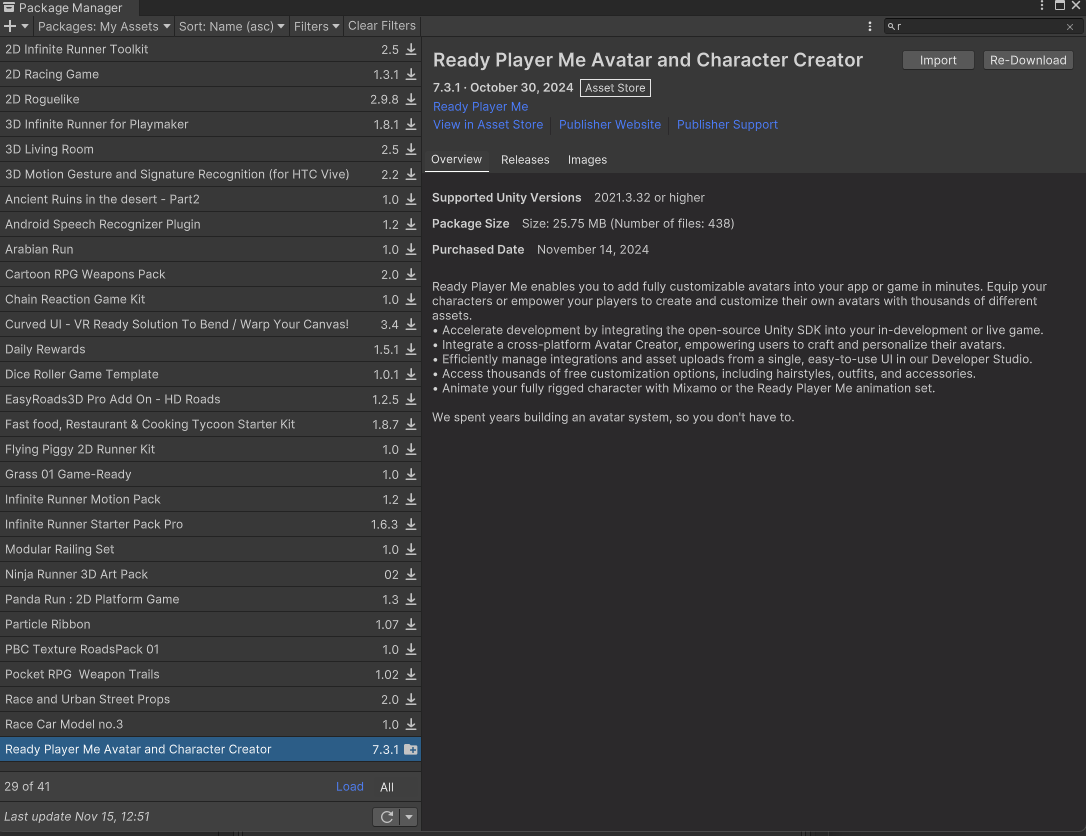Screen dimensions: 1086x836
Task: Click the Supported Unity Versions 2021.3.32 or higher value
Action: click(649, 197)
